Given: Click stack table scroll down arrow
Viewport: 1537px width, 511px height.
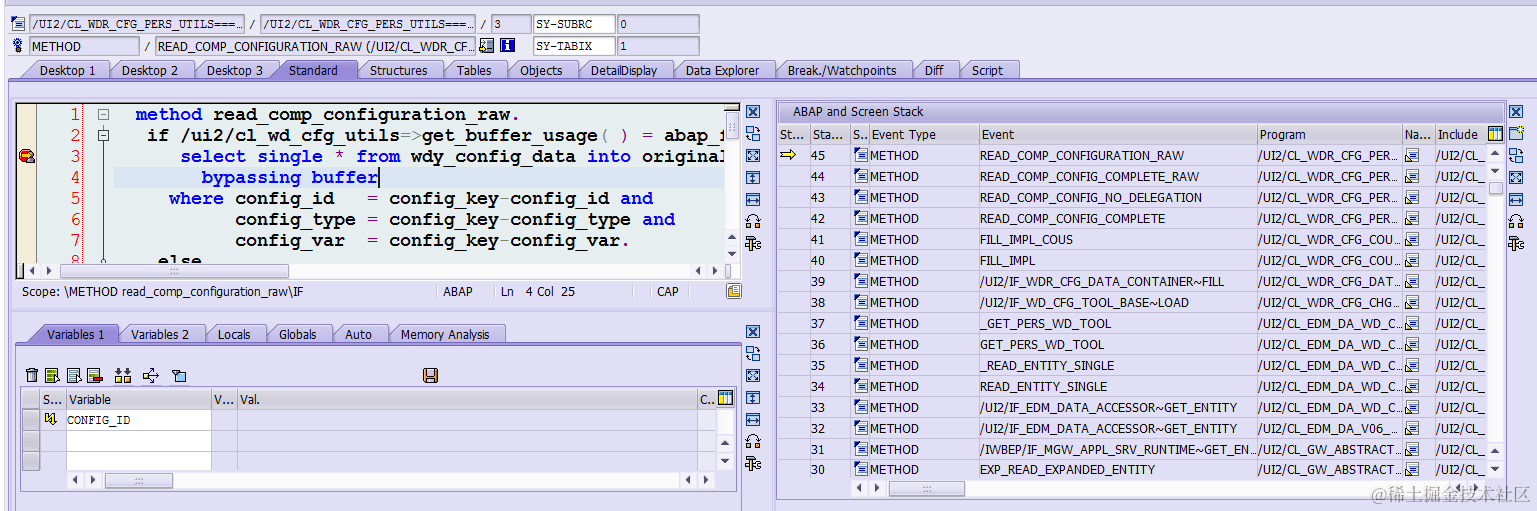Looking at the screenshot, I should 1495,469.
